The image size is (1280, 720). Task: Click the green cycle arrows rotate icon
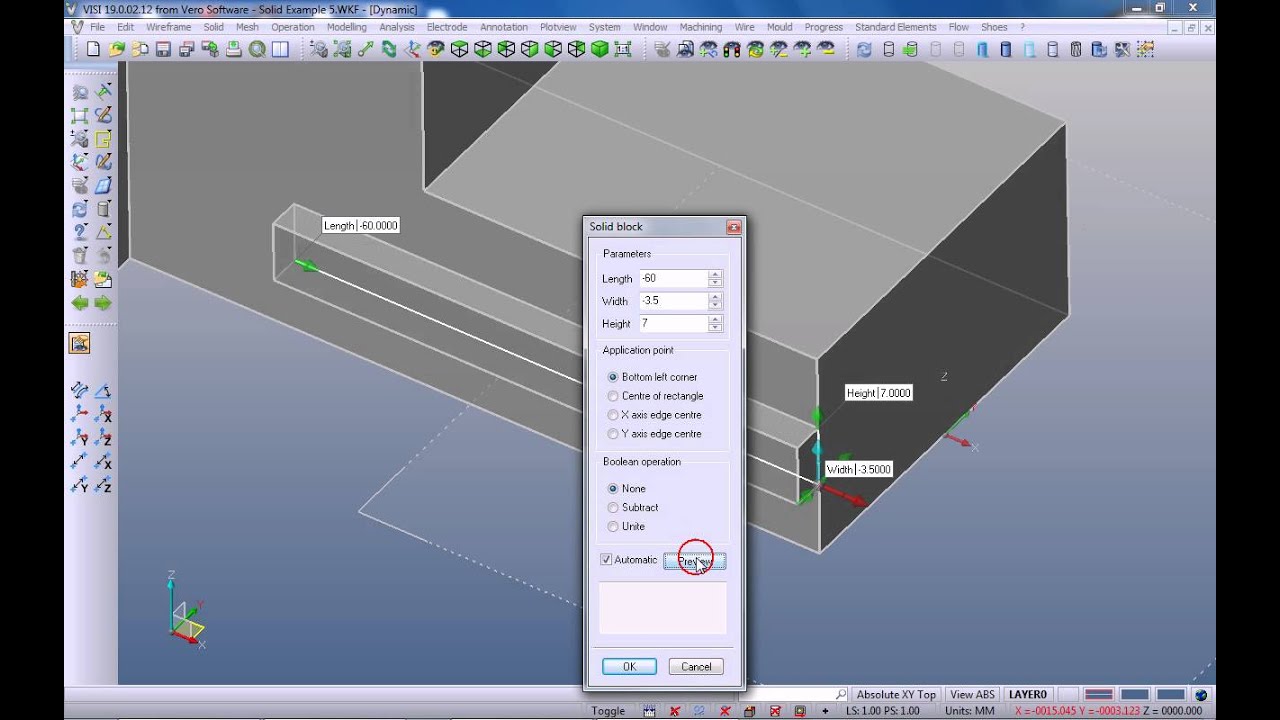click(389, 49)
